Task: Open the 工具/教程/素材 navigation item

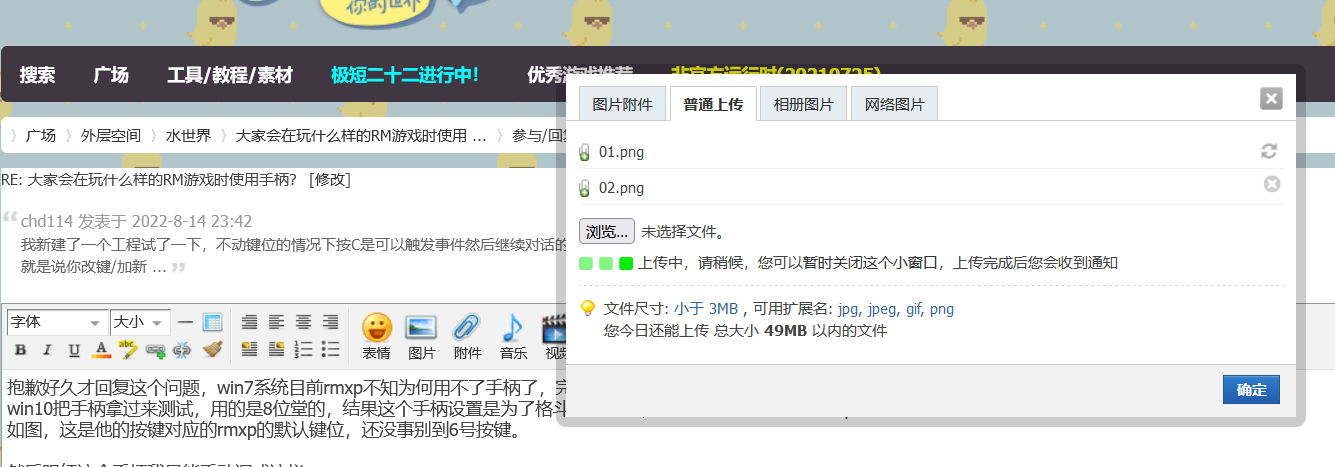Action: point(230,75)
